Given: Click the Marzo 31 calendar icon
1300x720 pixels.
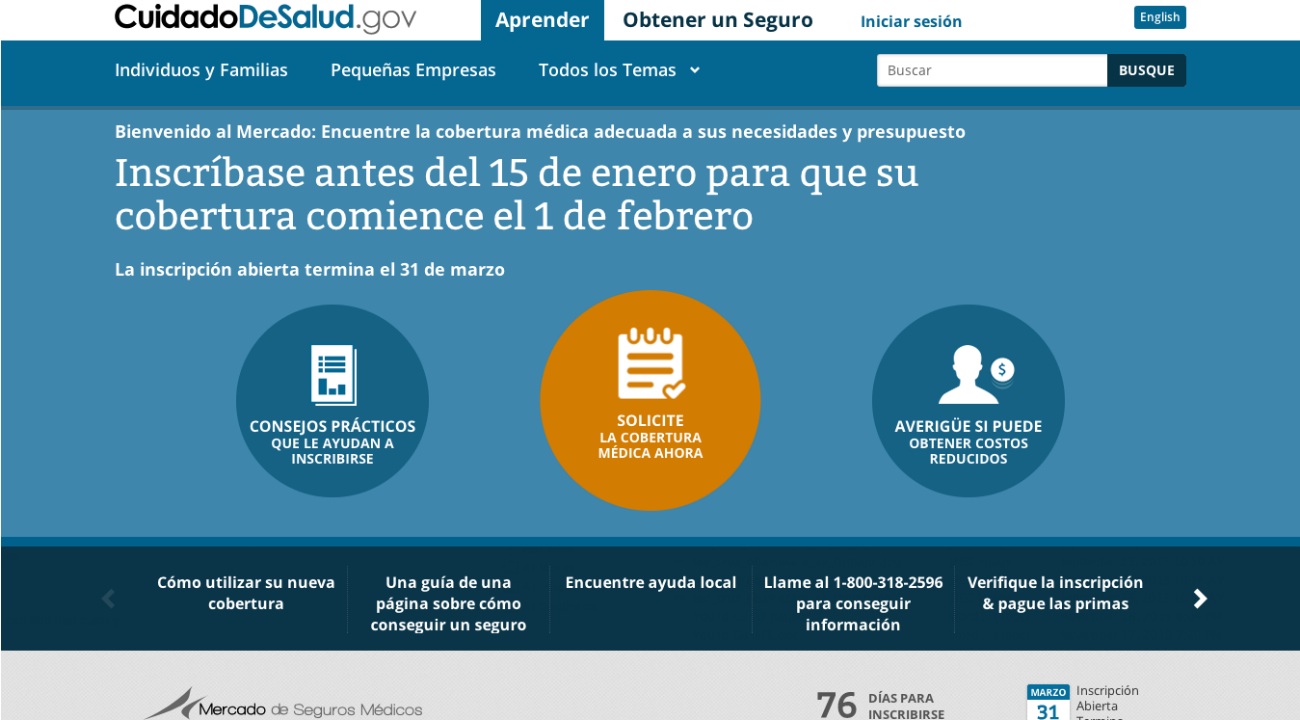Looking at the screenshot, I should click(x=1047, y=703).
